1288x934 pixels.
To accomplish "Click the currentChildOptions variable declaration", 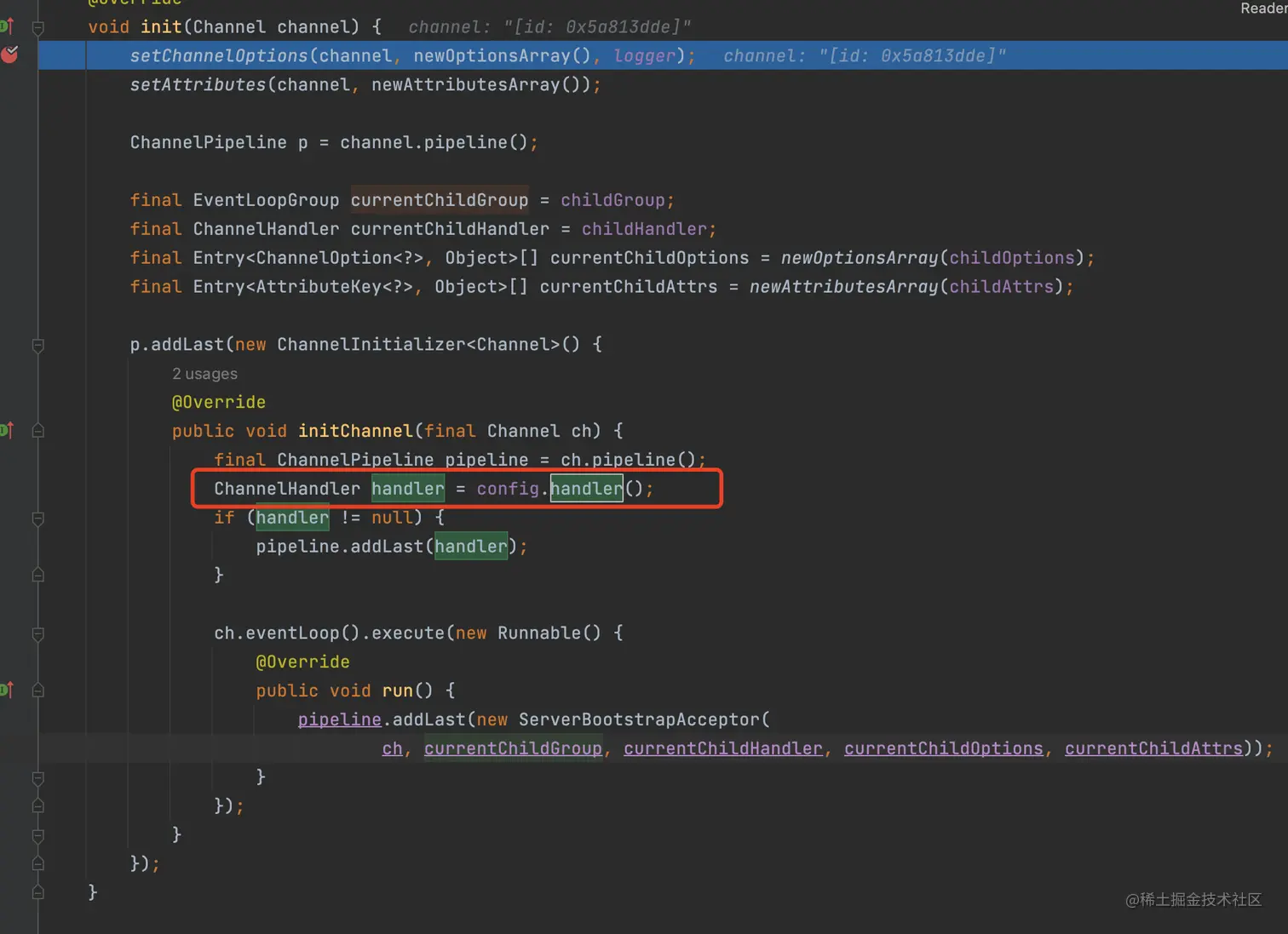I will click(x=649, y=258).
